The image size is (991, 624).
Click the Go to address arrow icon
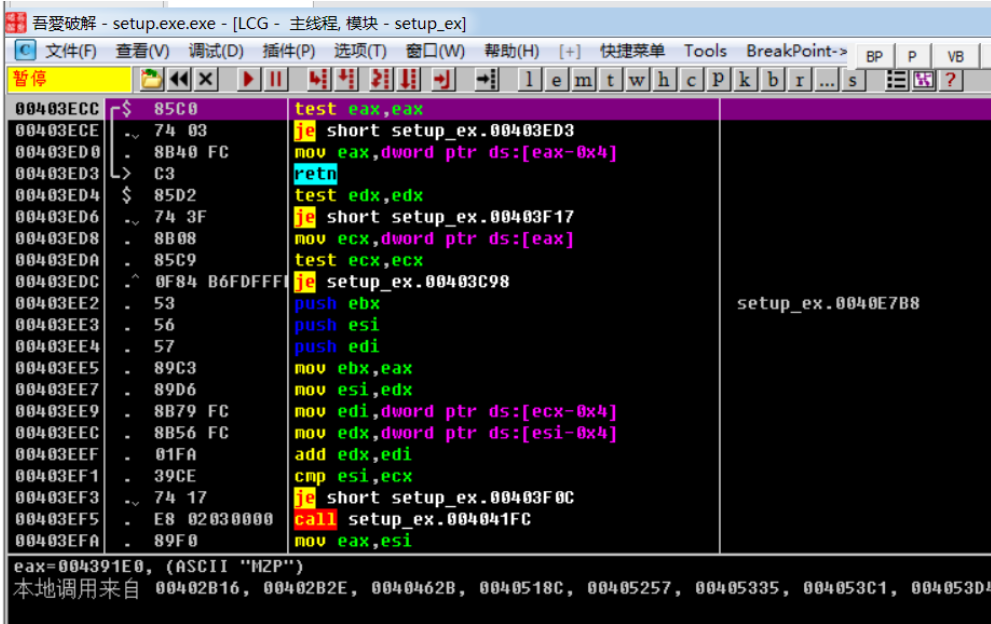point(486,80)
